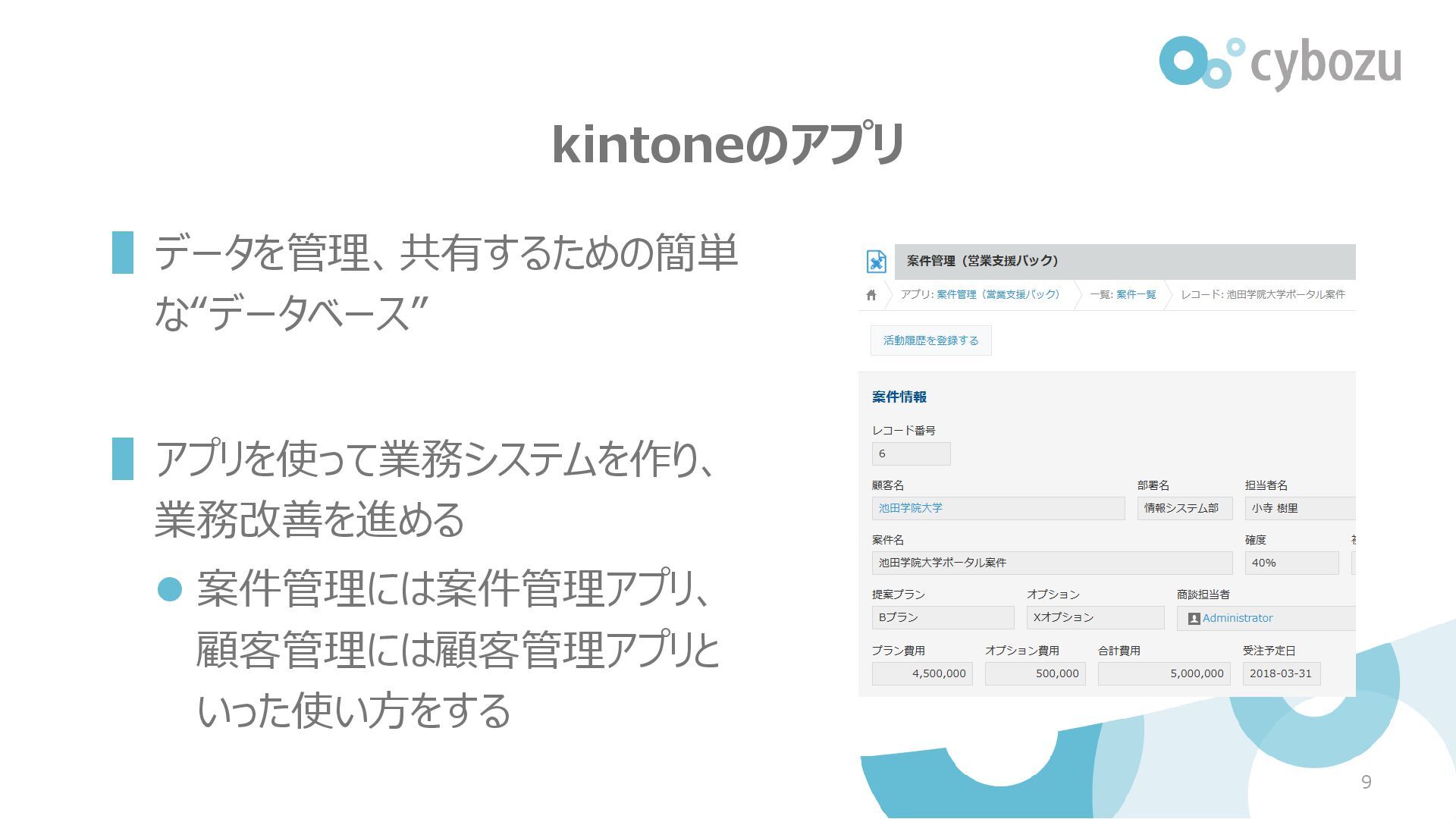The width and height of the screenshot is (1456, 819).
Task: Select the 合計費用 value 5,000,000
Action: 1163,673
